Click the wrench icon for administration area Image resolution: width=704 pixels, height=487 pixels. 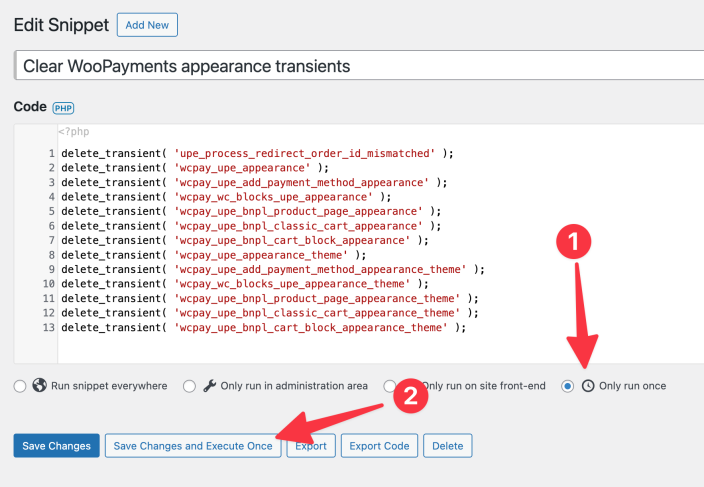click(x=209, y=386)
